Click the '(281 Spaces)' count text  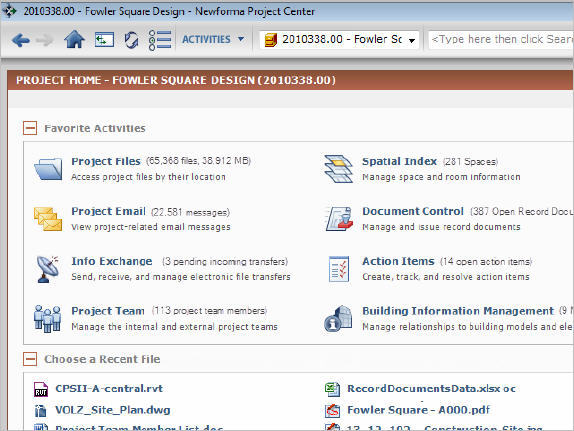click(x=470, y=161)
